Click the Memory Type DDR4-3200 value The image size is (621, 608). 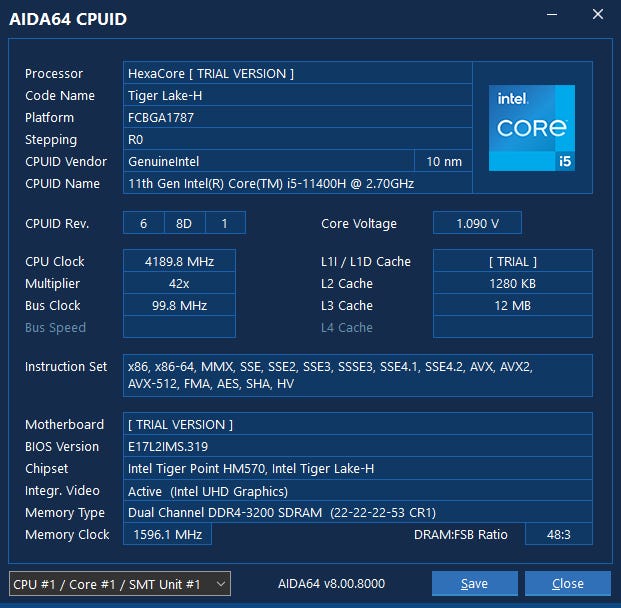358,513
